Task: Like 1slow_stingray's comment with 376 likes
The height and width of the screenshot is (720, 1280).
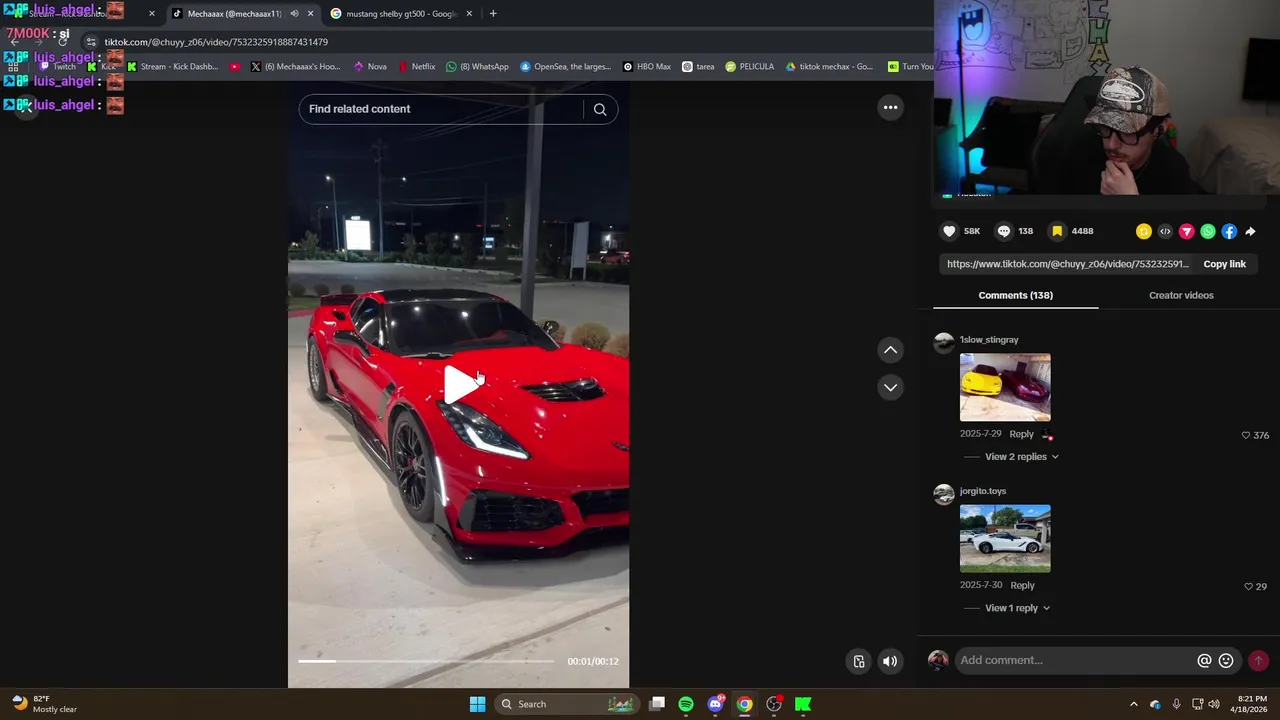Action: (1246, 435)
